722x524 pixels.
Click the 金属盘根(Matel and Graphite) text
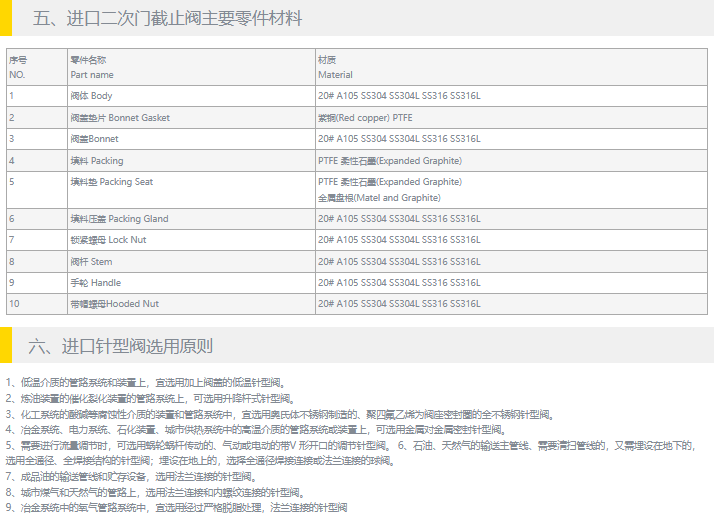coord(379,198)
